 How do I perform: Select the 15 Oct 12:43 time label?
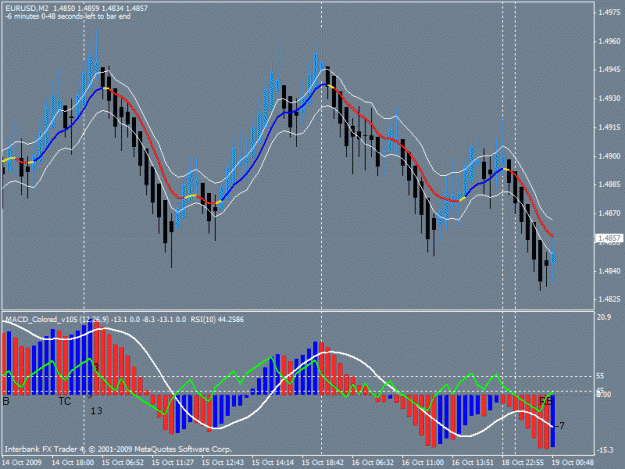(223, 463)
